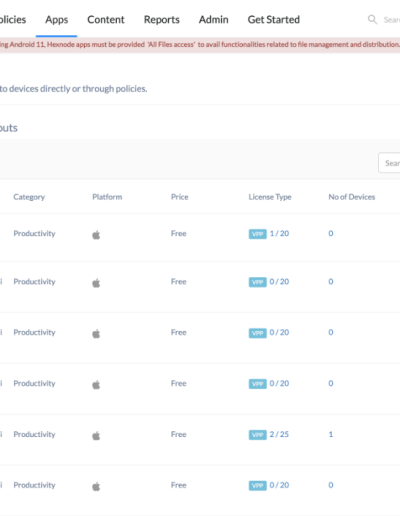Click the VPP badge next to 1/20
The height and width of the screenshot is (516, 400).
[257, 234]
